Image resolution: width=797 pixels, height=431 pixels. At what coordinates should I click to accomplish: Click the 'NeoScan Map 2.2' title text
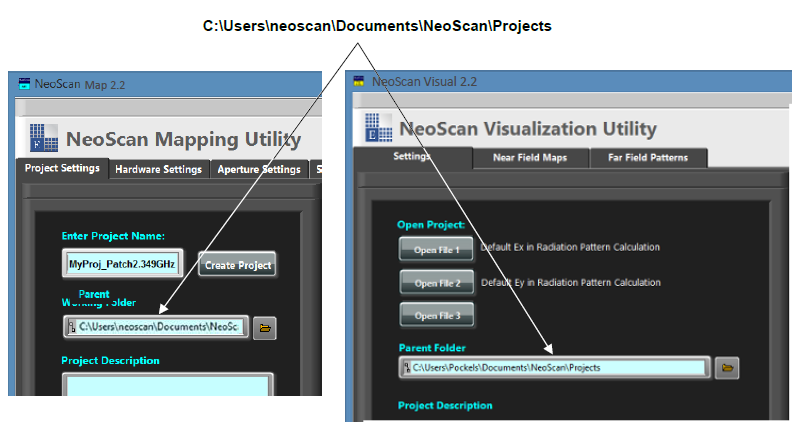click(80, 84)
